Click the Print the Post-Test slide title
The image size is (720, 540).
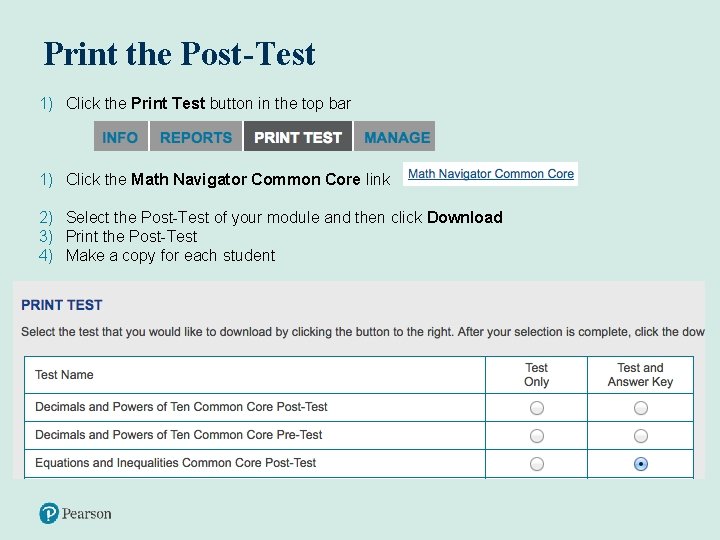click(x=180, y=54)
